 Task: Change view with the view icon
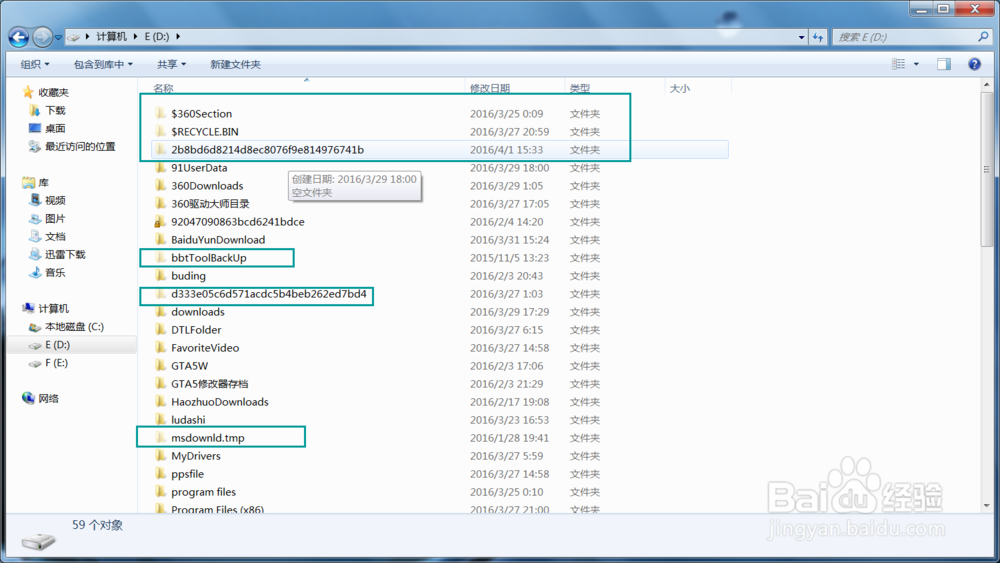point(898,64)
